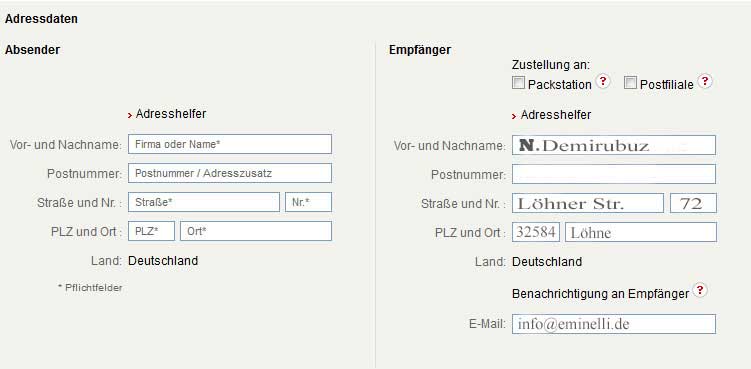
Task: Select recipient postal code field 32584
Action: (536, 232)
